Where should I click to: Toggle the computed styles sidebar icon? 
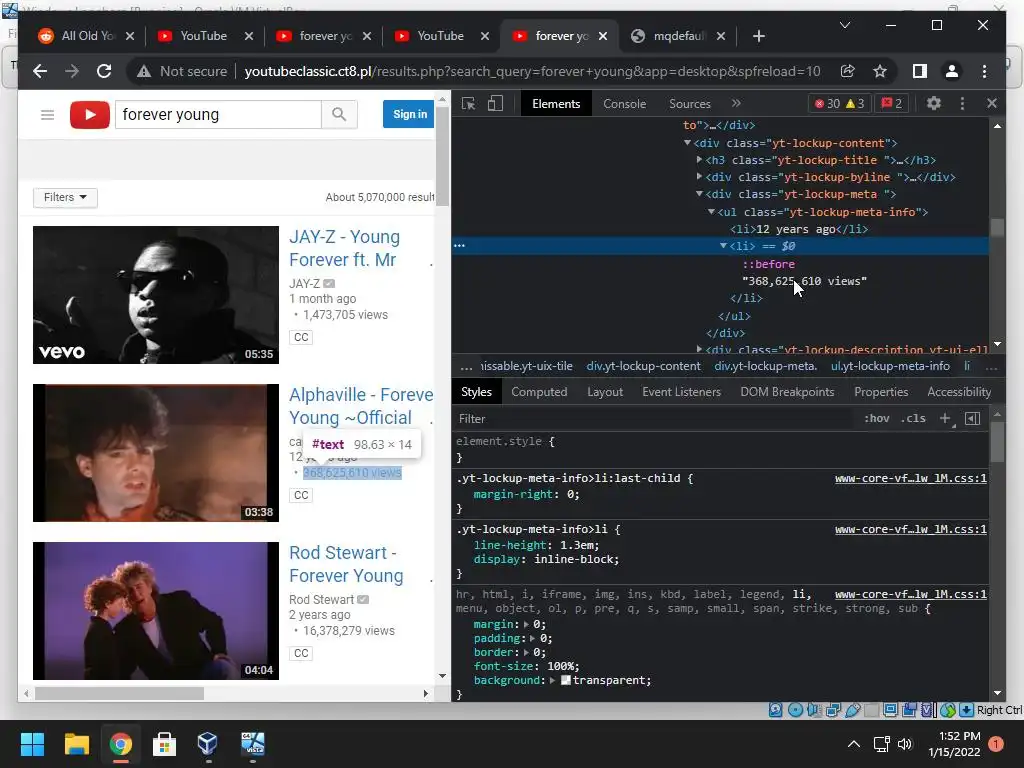(x=972, y=419)
